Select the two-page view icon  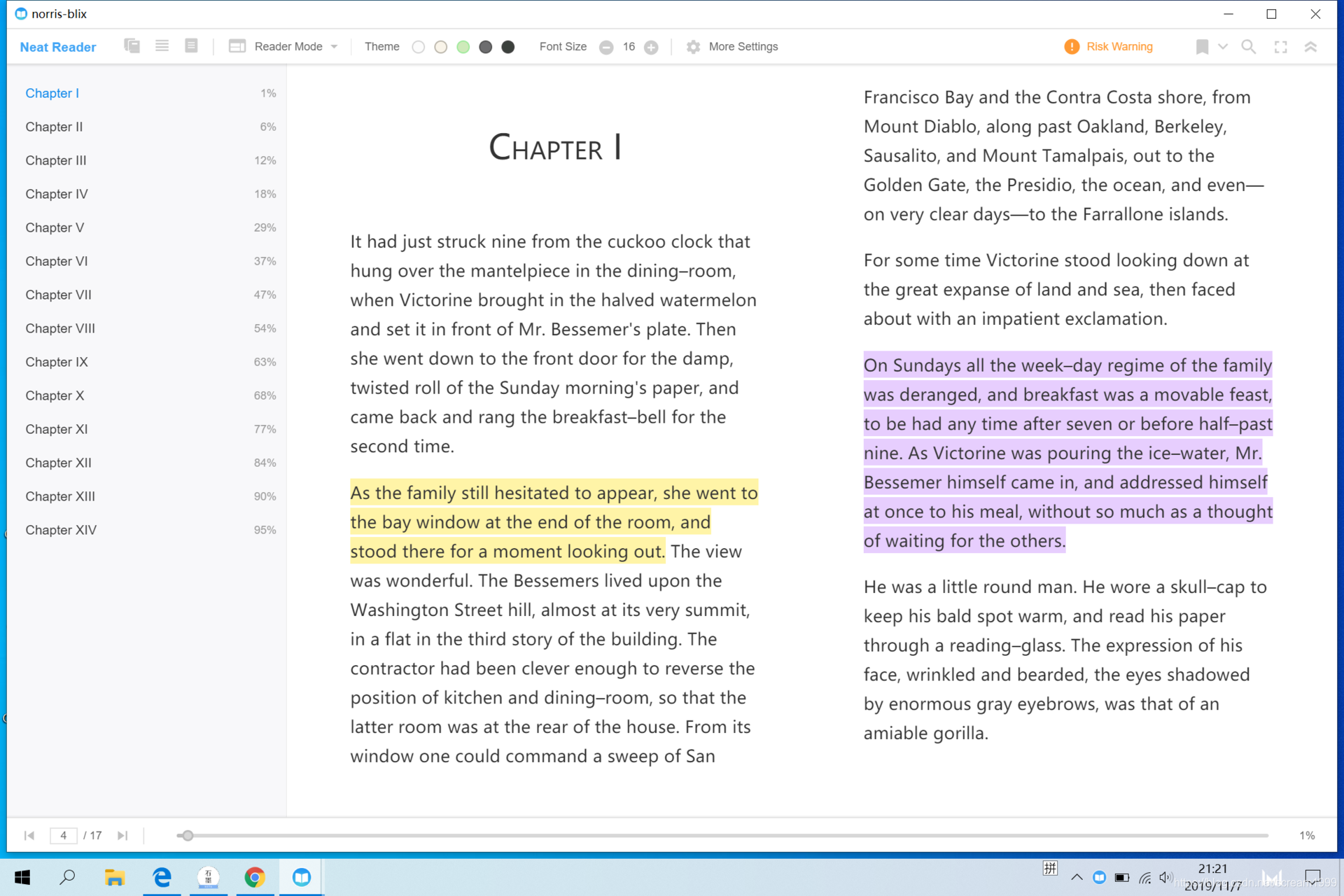[x=132, y=45]
